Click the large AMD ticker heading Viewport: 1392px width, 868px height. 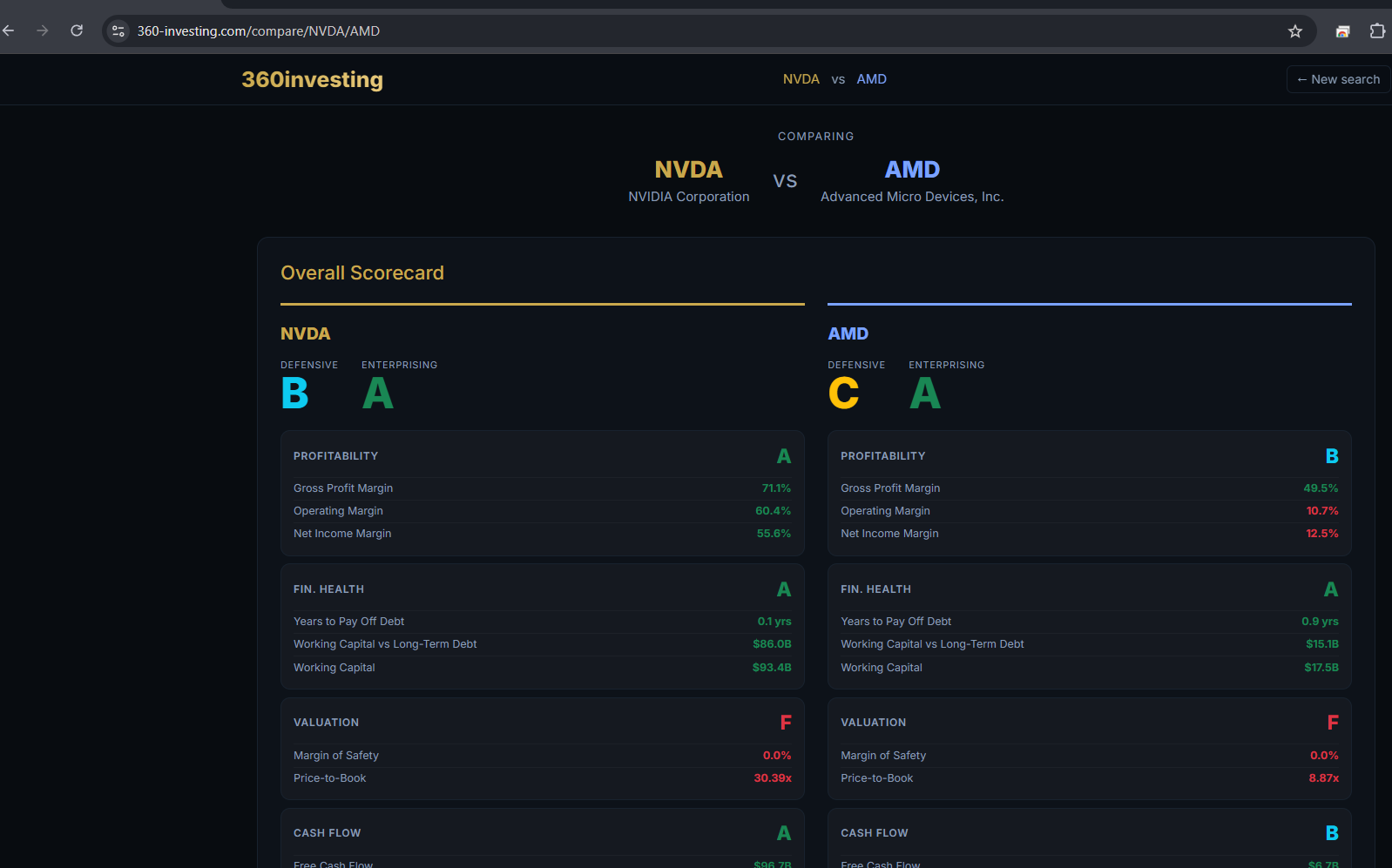click(x=912, y=169)
